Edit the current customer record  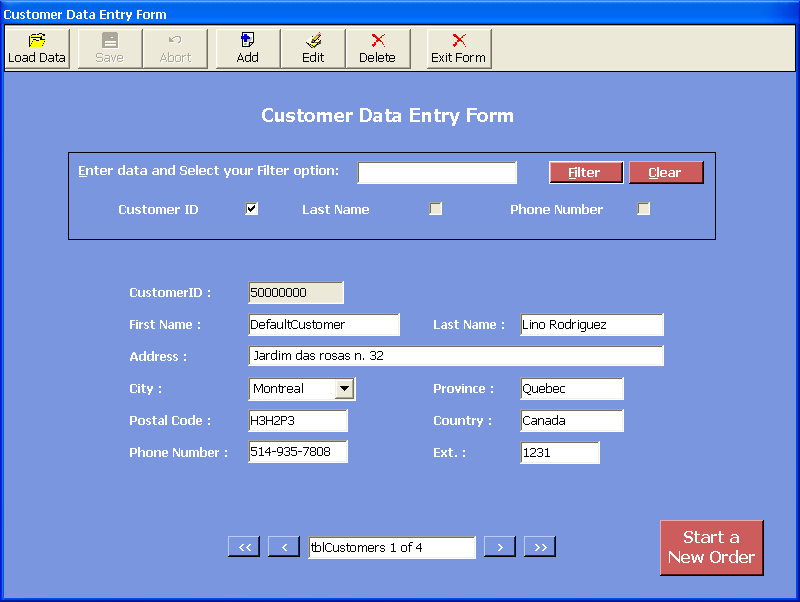[313, 48]
